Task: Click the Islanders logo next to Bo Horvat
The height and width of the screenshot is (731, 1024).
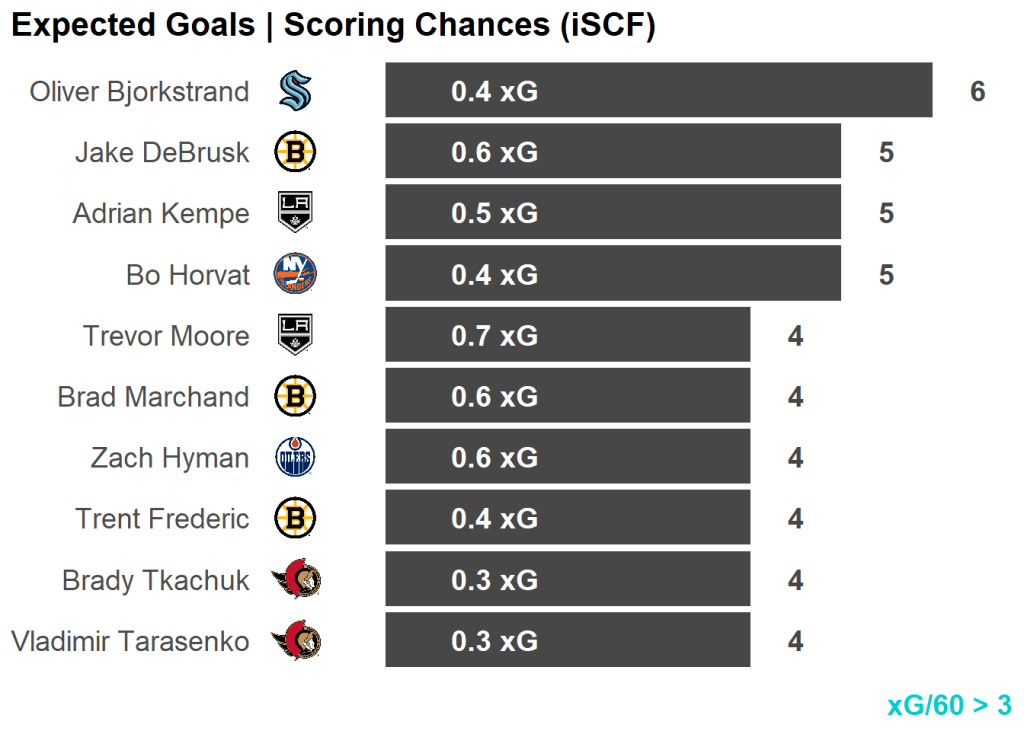Action: click(295, 274)
